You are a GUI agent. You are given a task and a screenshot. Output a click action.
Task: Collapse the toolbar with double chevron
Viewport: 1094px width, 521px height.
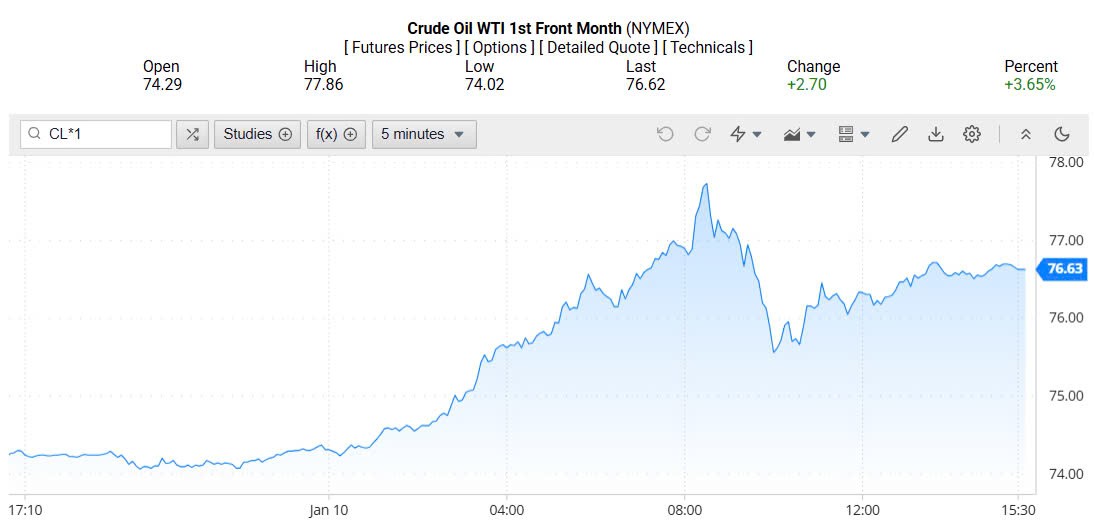click(1025, 134)
